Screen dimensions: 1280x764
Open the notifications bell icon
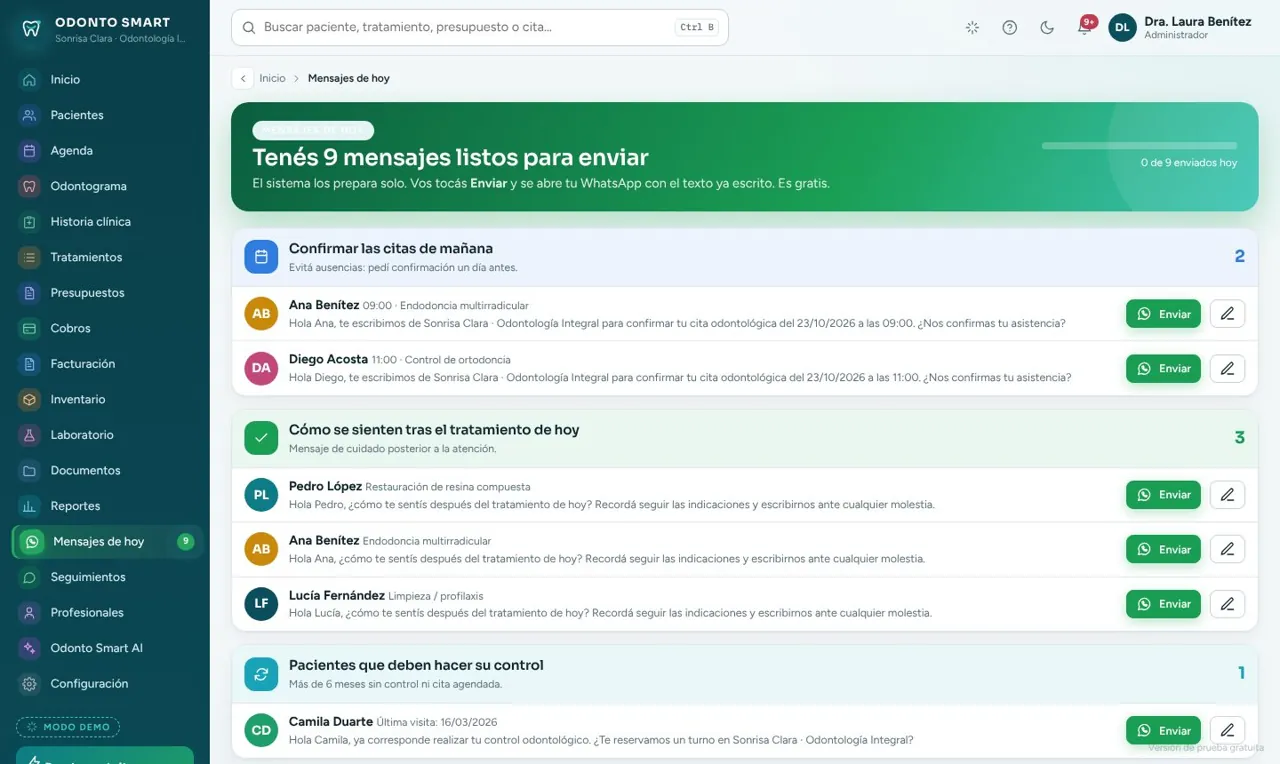(1084, 28)
